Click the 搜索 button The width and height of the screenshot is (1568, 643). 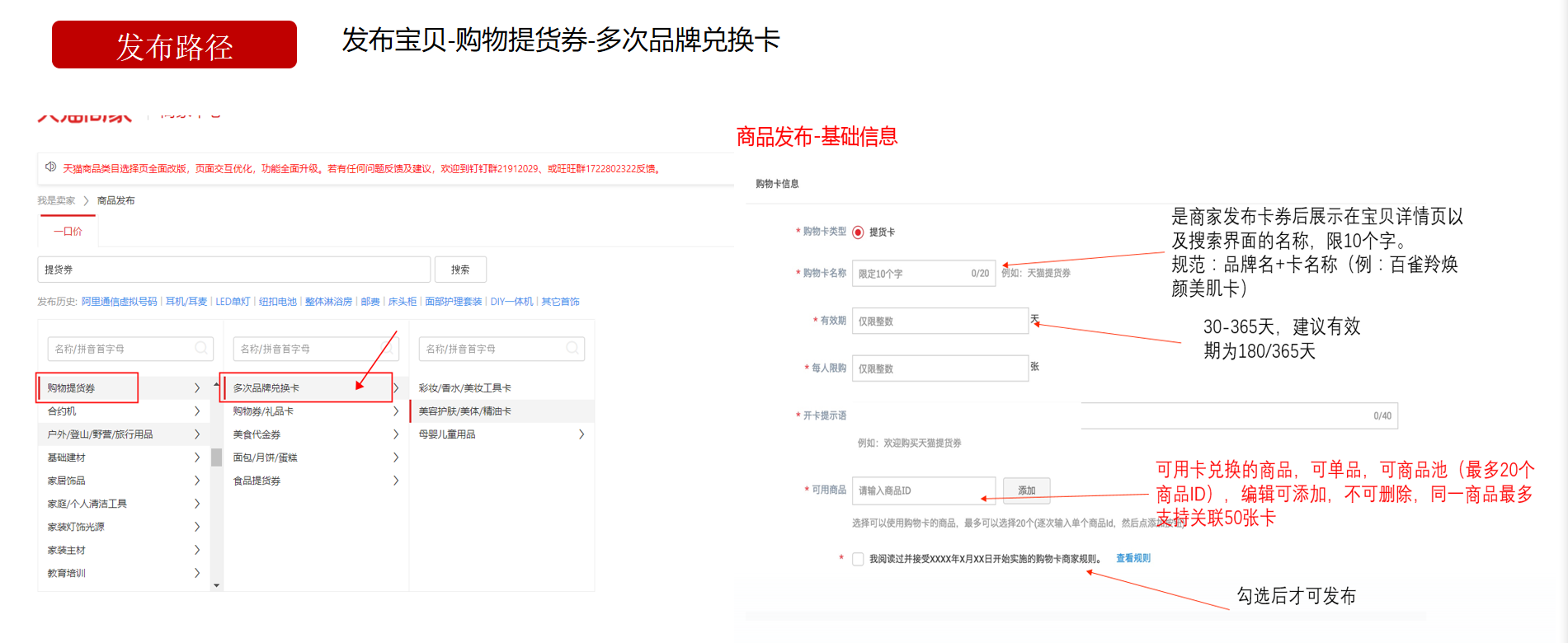(460, 270)
